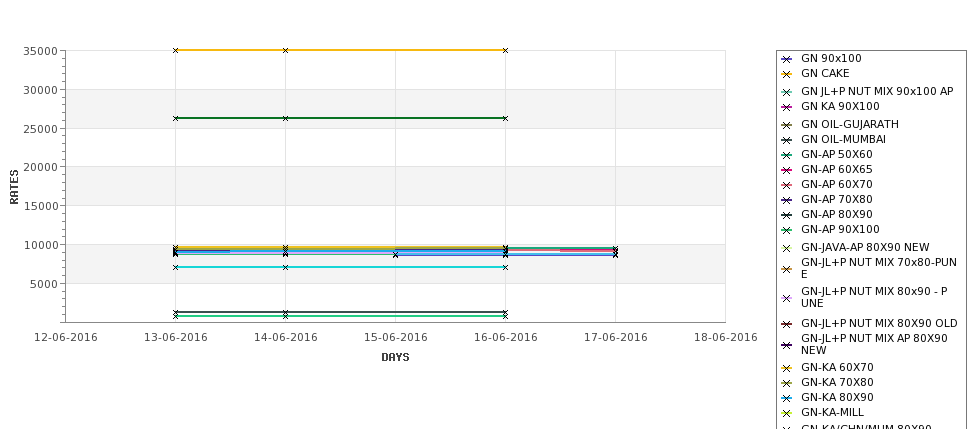Click the cyan line data point at 16-06-2016
Screen dimensions: 975x429
click(x=506, y=267)
